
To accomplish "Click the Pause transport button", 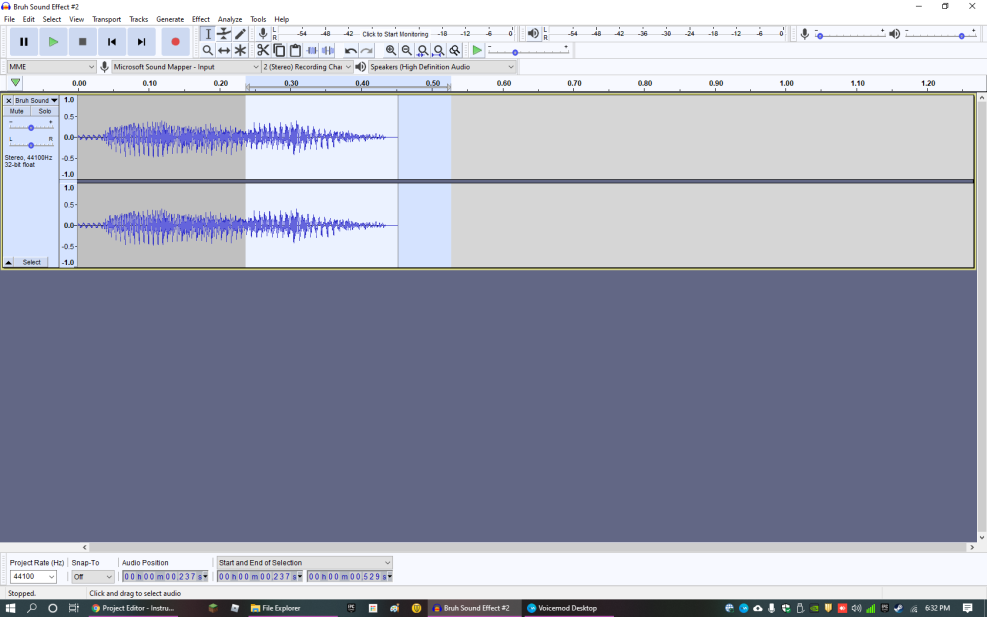I will [24, 42].
